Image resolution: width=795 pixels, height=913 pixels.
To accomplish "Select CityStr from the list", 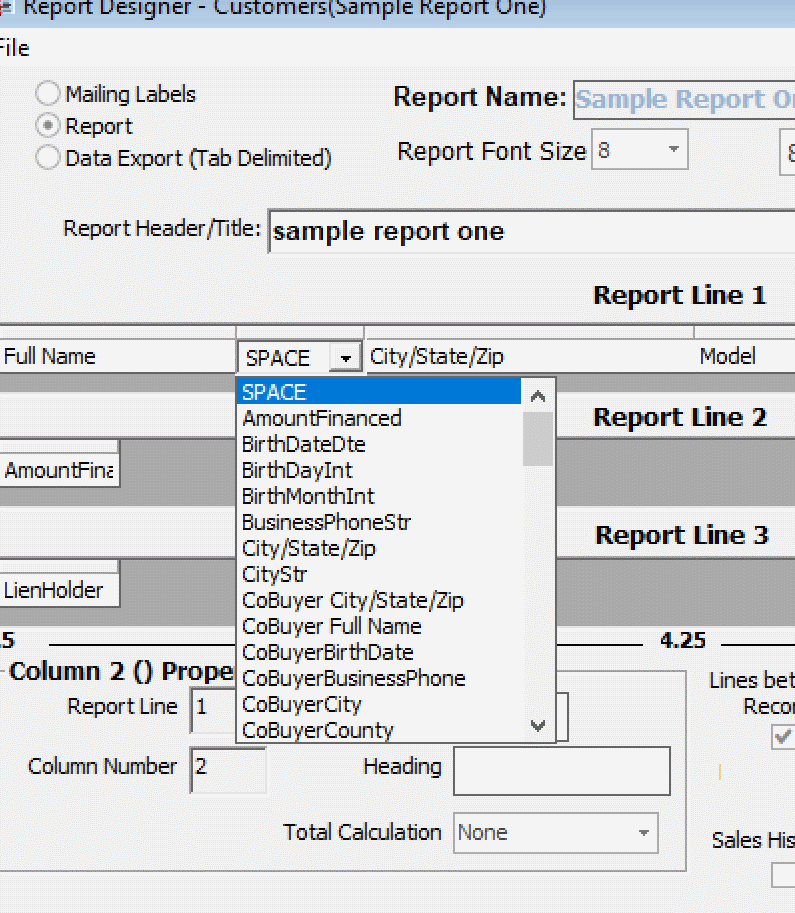I will pos(379,574).
